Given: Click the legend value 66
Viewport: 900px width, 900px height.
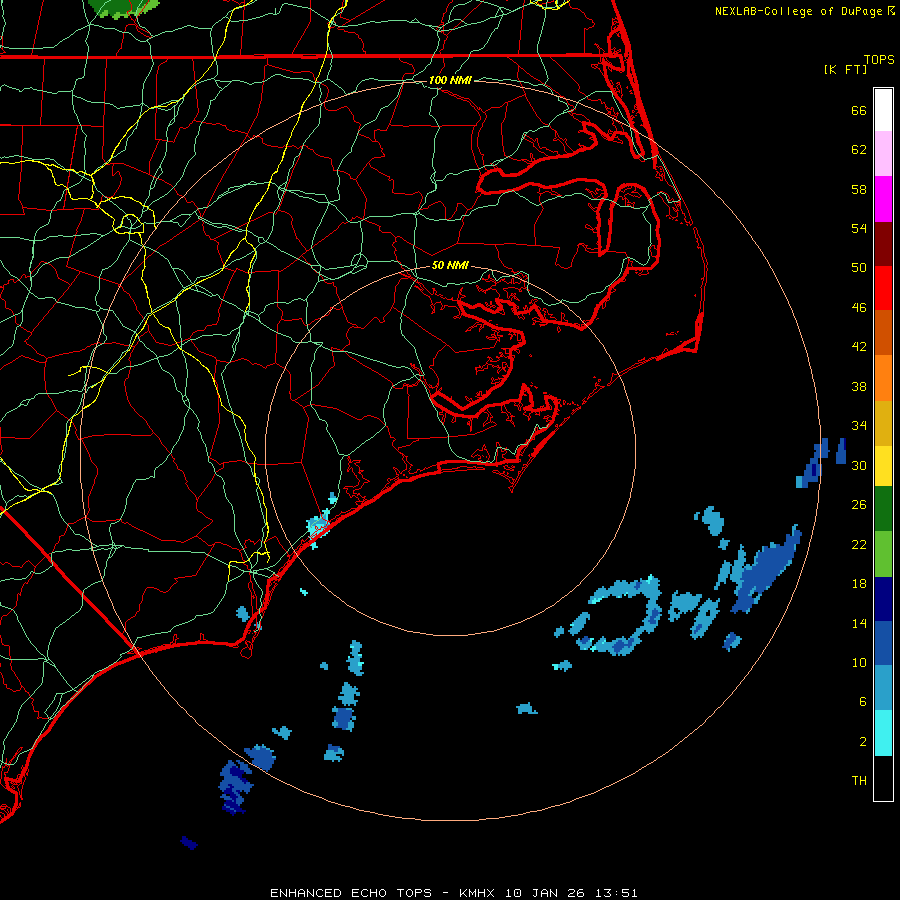Looking at the screenshot, I should tap(859, 110).
